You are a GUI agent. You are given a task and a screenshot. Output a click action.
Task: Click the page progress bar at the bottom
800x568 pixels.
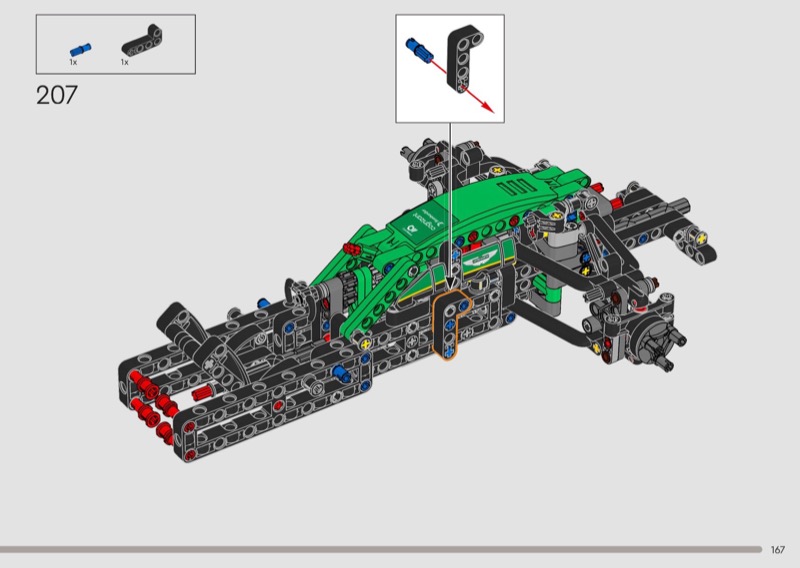(381, 549)
